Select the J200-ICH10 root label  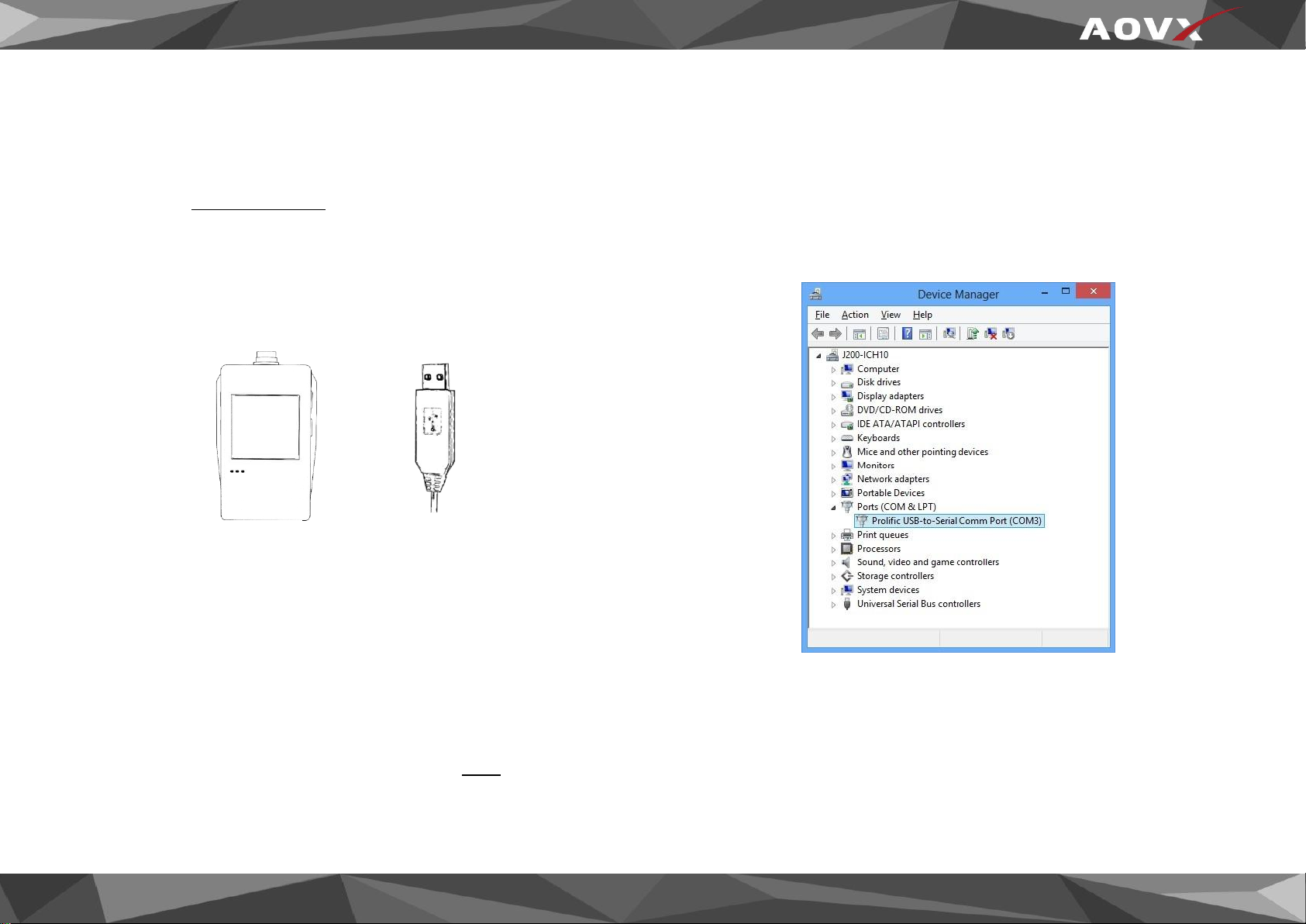tap(865, 355)
